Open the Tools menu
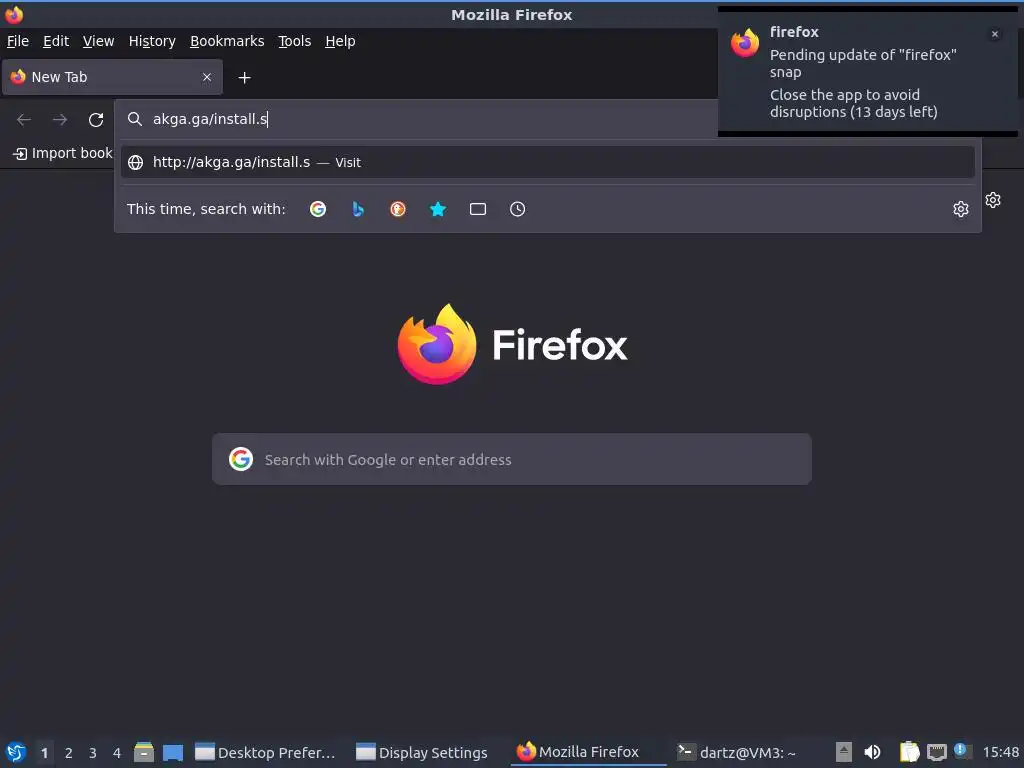1024x768 pixels. [x=295, y=41]
